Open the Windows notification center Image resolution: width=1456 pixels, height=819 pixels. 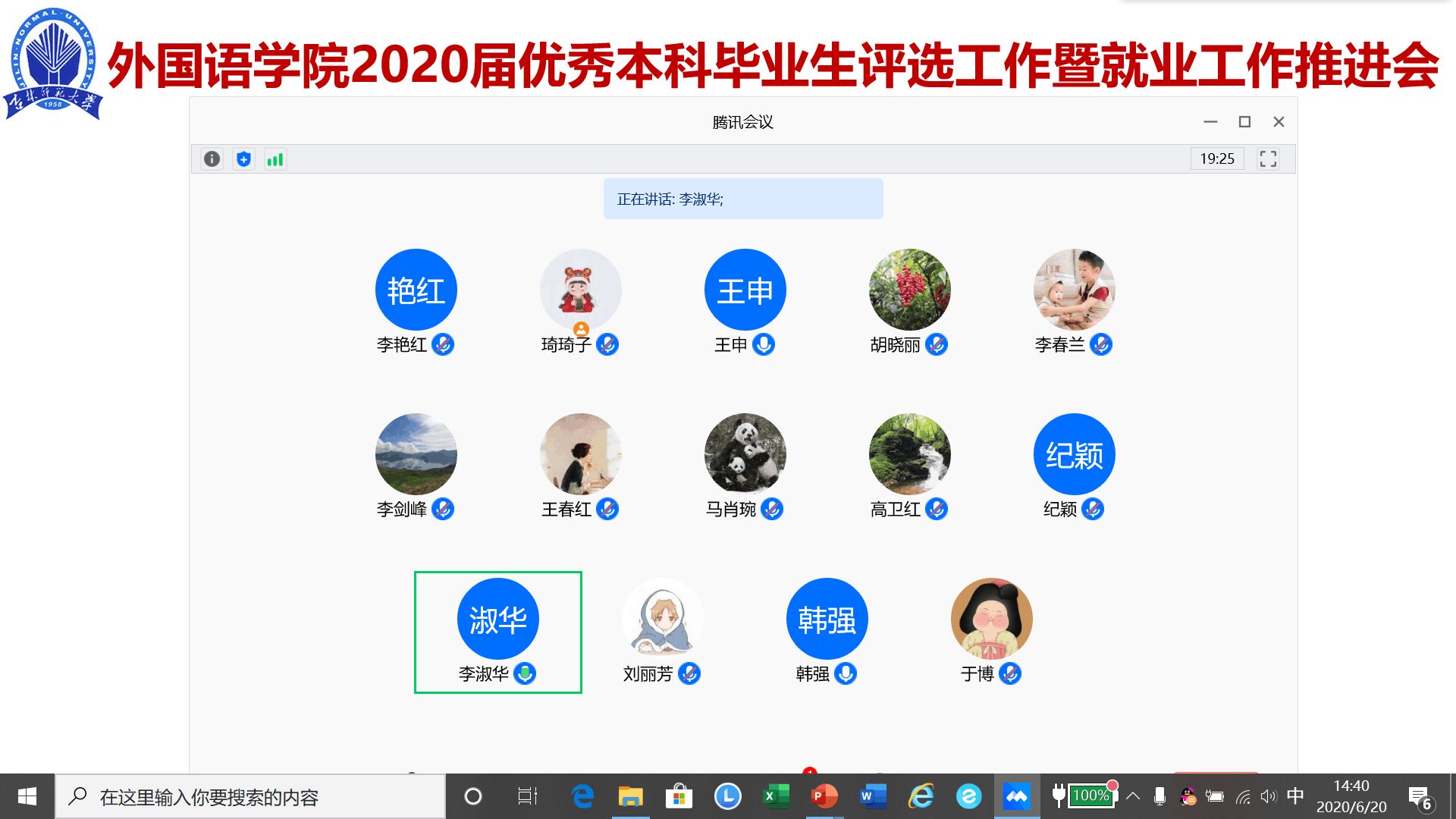tap(1420, 797)
